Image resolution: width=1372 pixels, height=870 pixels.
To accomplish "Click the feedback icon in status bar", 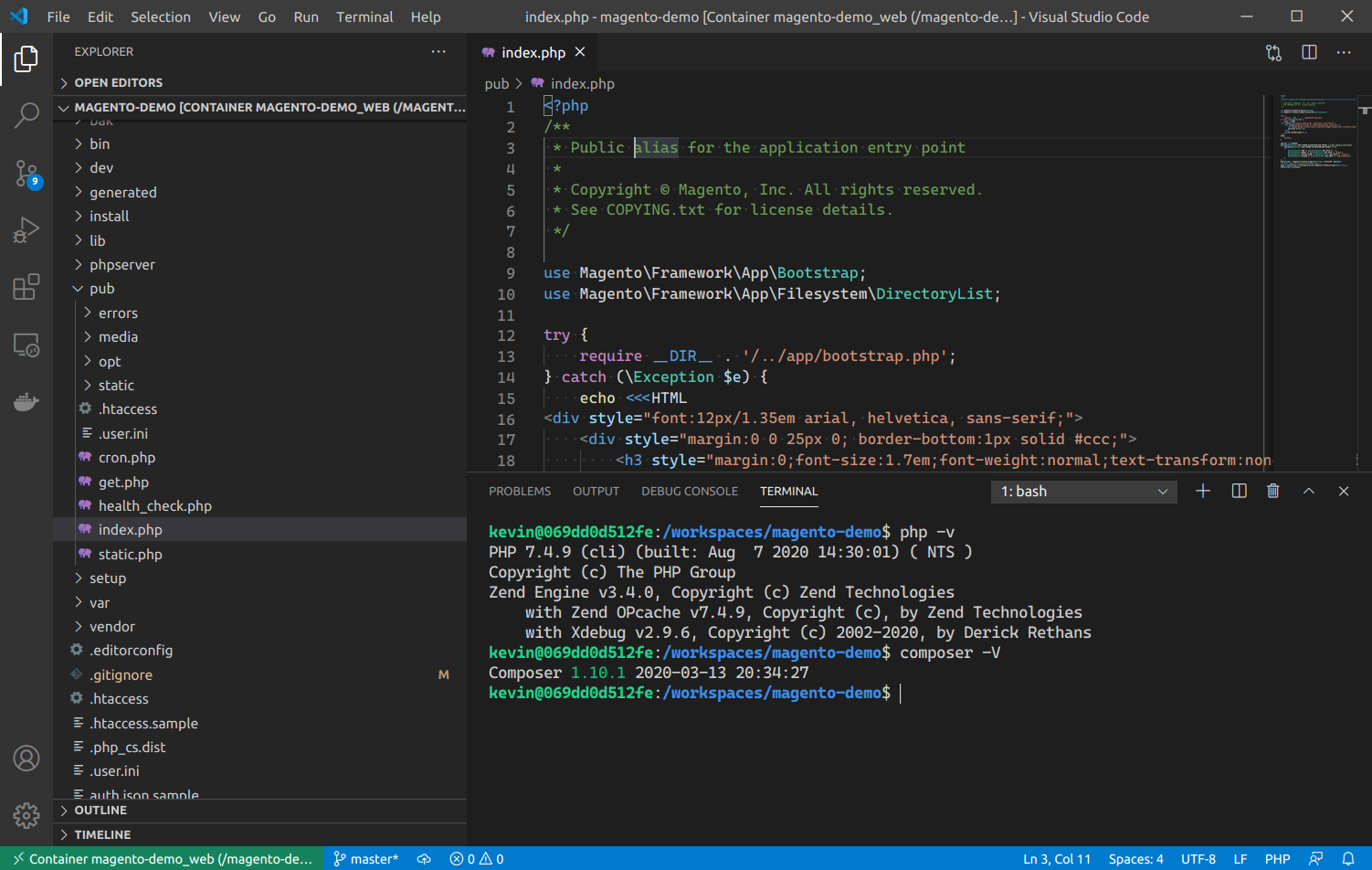I will [1315, 859].
